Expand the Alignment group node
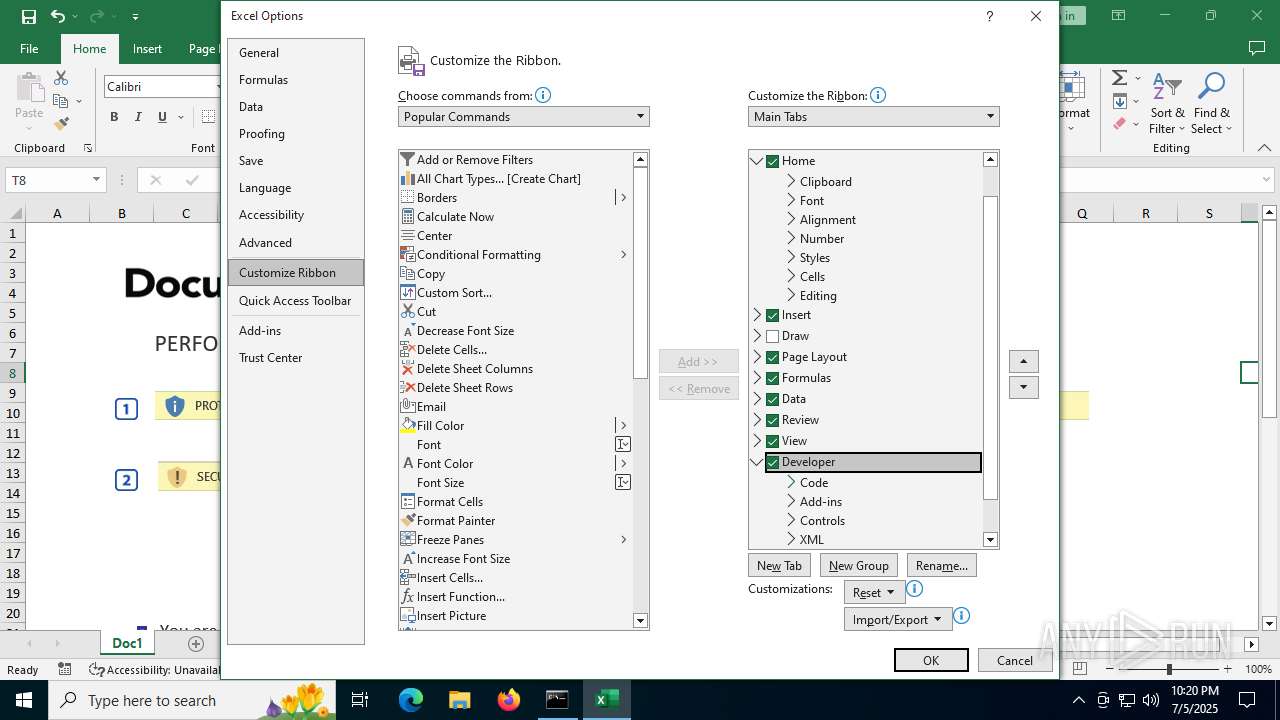Image resolution: width=1280 pixels, height=720 pixels. pyautogui.click(x=791, y=220)
